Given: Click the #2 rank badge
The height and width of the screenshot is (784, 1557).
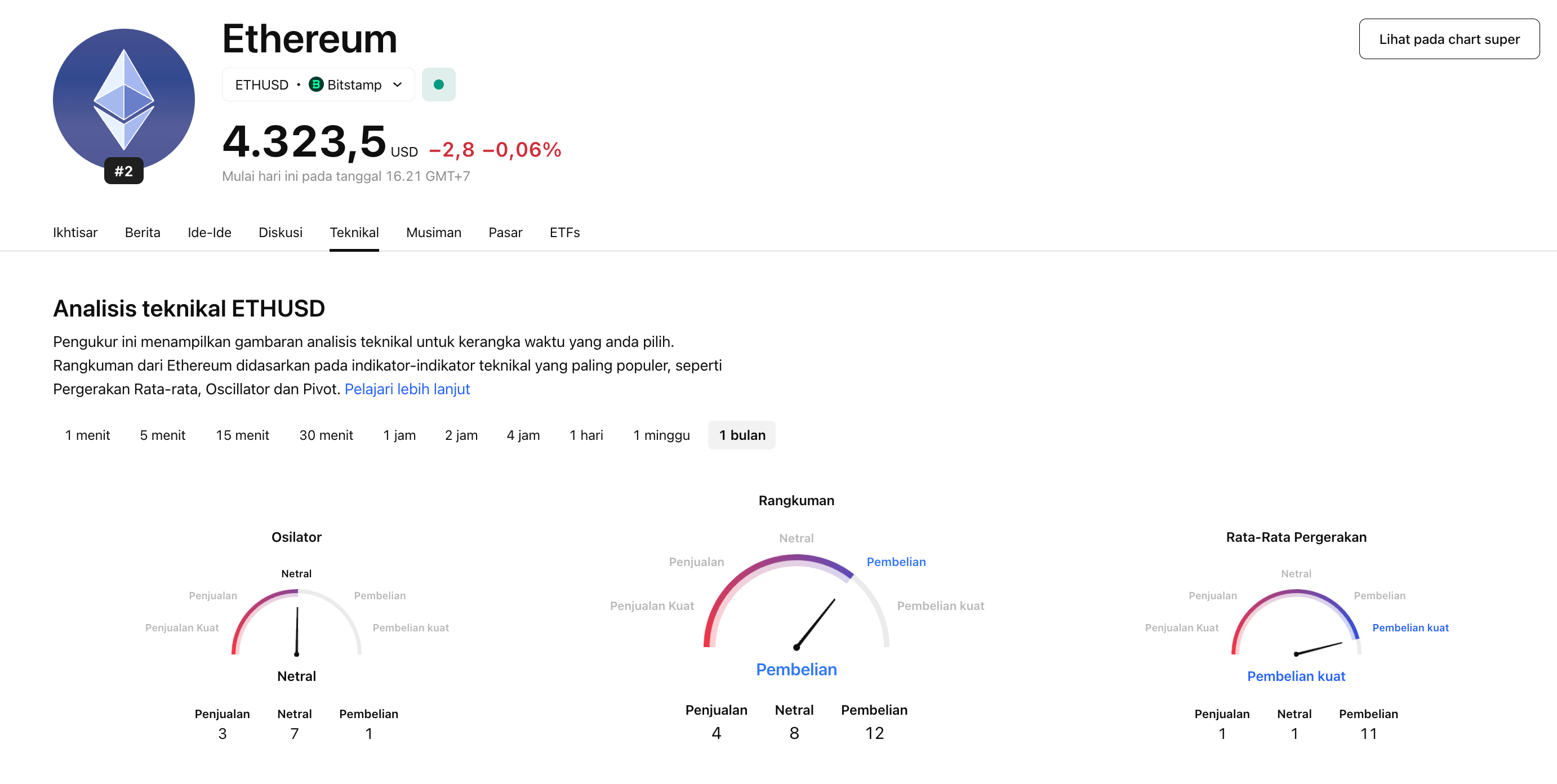Looking at the screenshot, I should pos(123,171).
